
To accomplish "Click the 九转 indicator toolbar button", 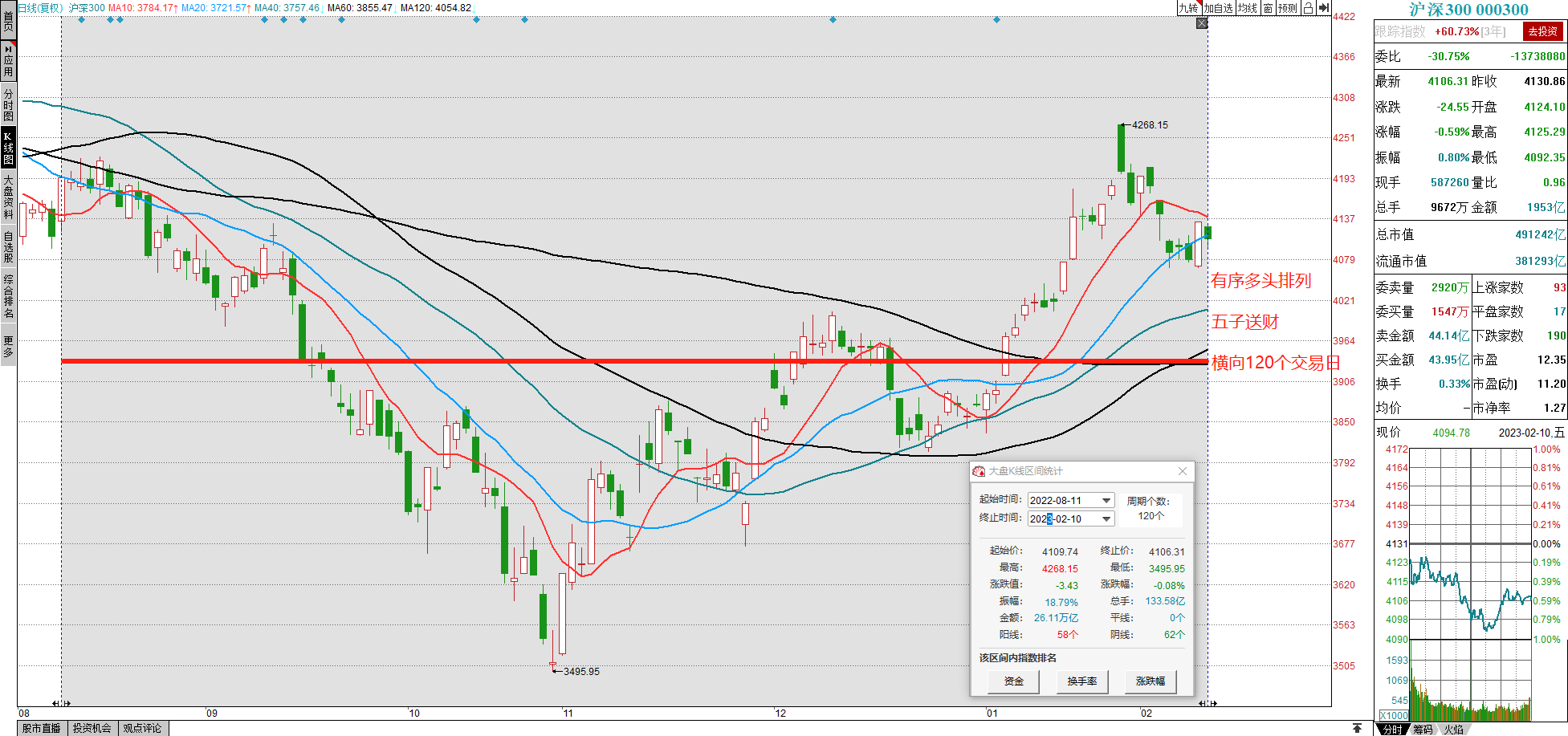I will (x=1187, y=8).
